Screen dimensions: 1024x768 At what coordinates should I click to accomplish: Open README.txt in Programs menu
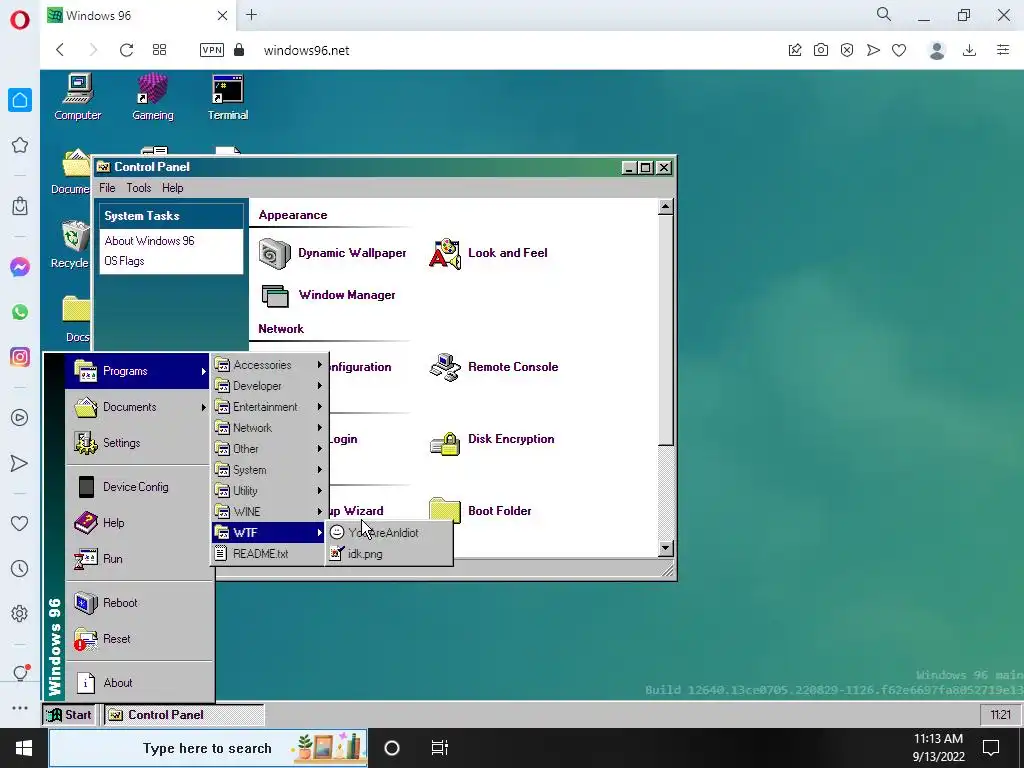pyautogui.click(x=269, y=554)
